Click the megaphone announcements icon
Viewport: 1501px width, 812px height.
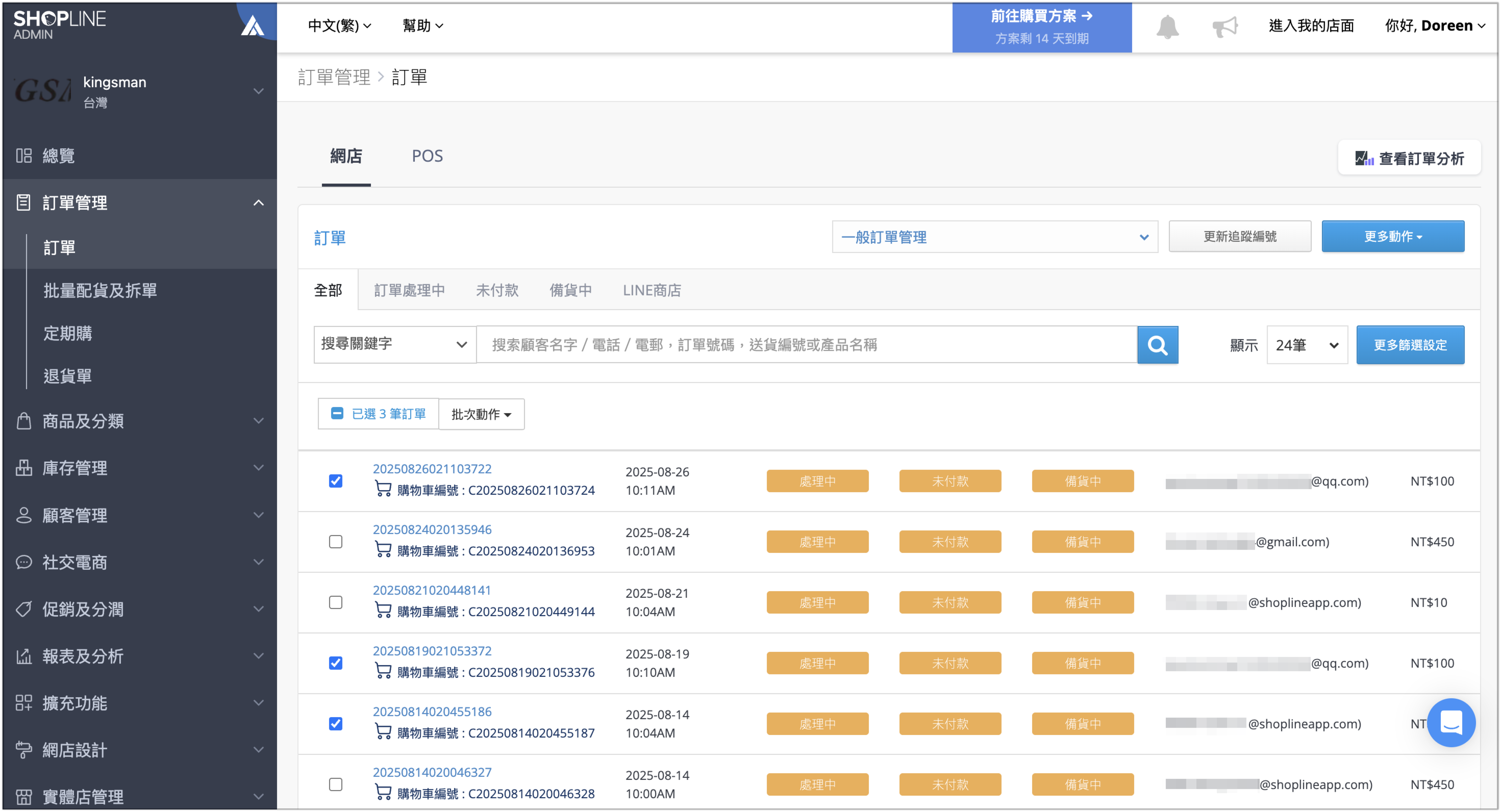pos(1224,26)
